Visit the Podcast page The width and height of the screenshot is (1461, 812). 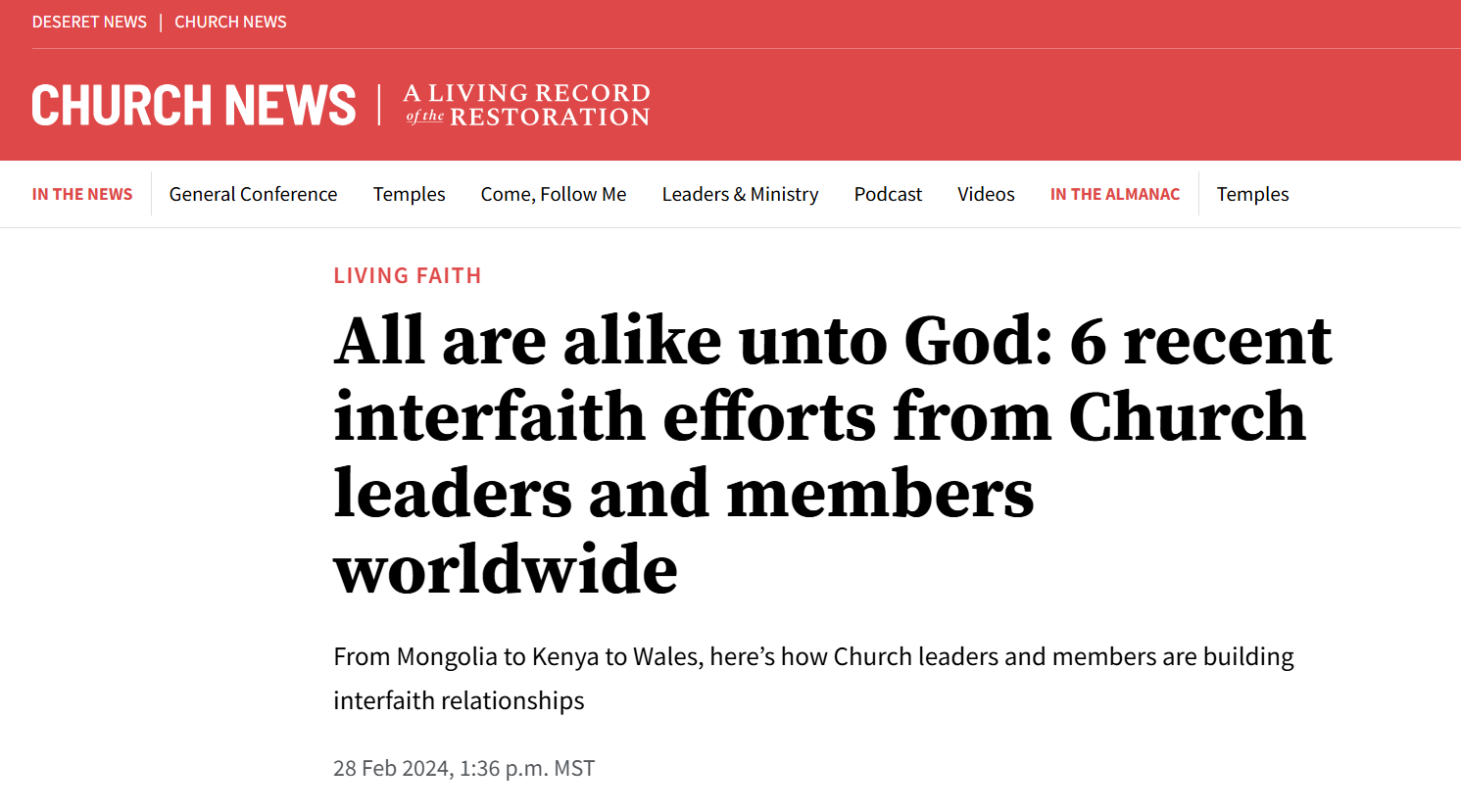click(888, 194)
